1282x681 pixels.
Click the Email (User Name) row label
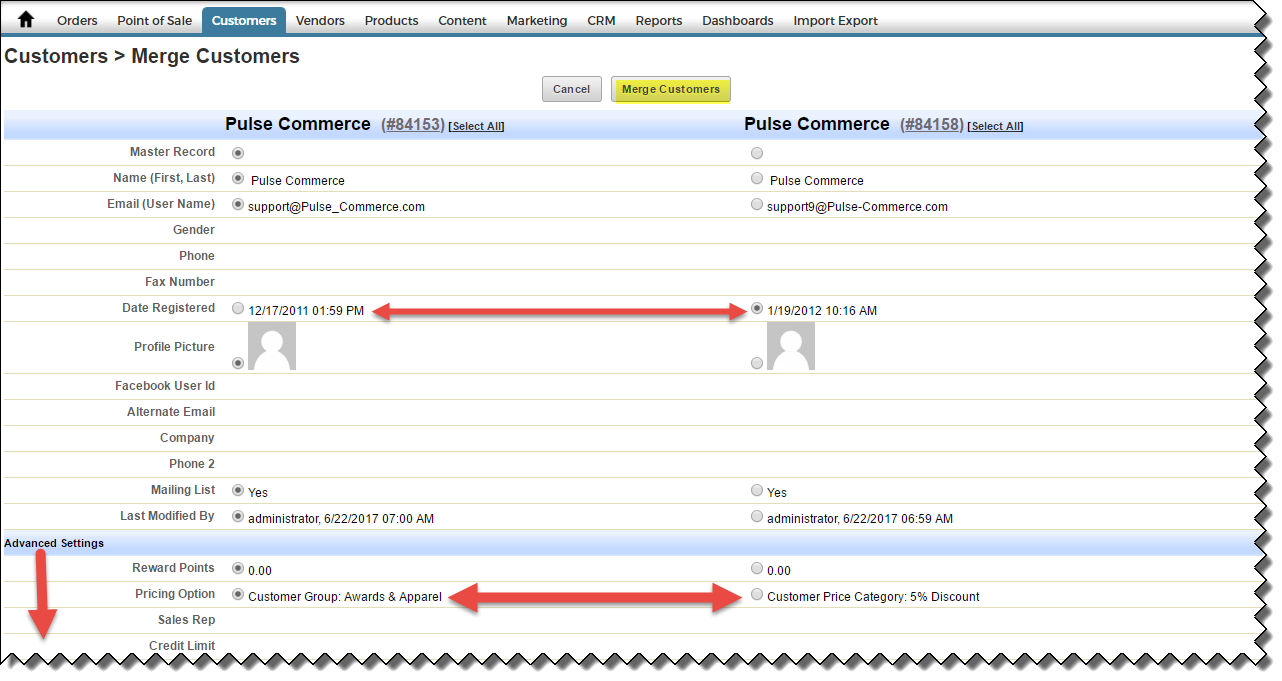point(161,204)
